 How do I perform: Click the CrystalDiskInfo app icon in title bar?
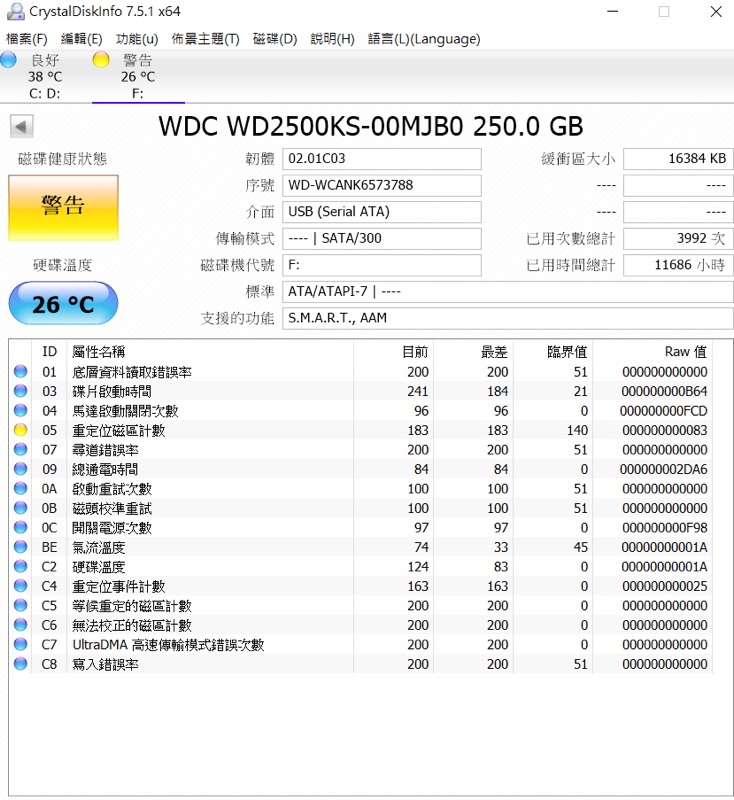pos(14,12)
